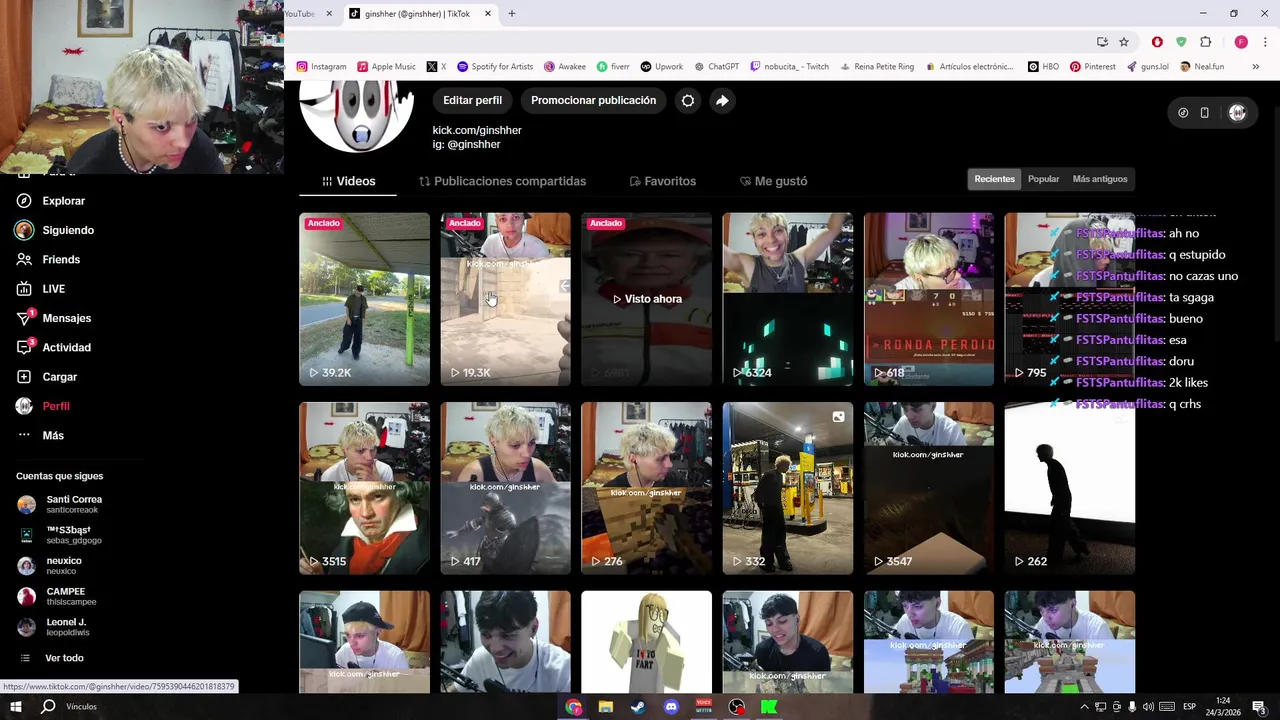Open the video with 417 views
Viewport: 1280px width, 720px height.
[x=505, y=488]
